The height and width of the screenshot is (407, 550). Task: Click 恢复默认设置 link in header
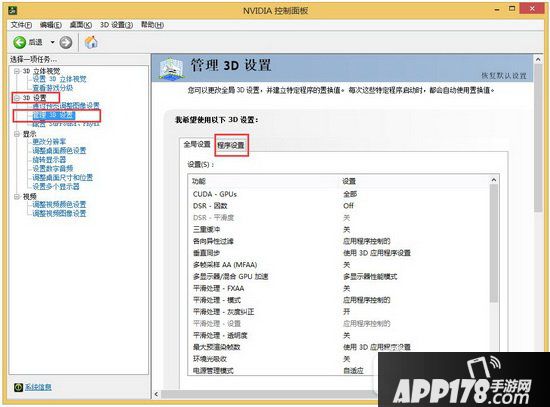504,76
